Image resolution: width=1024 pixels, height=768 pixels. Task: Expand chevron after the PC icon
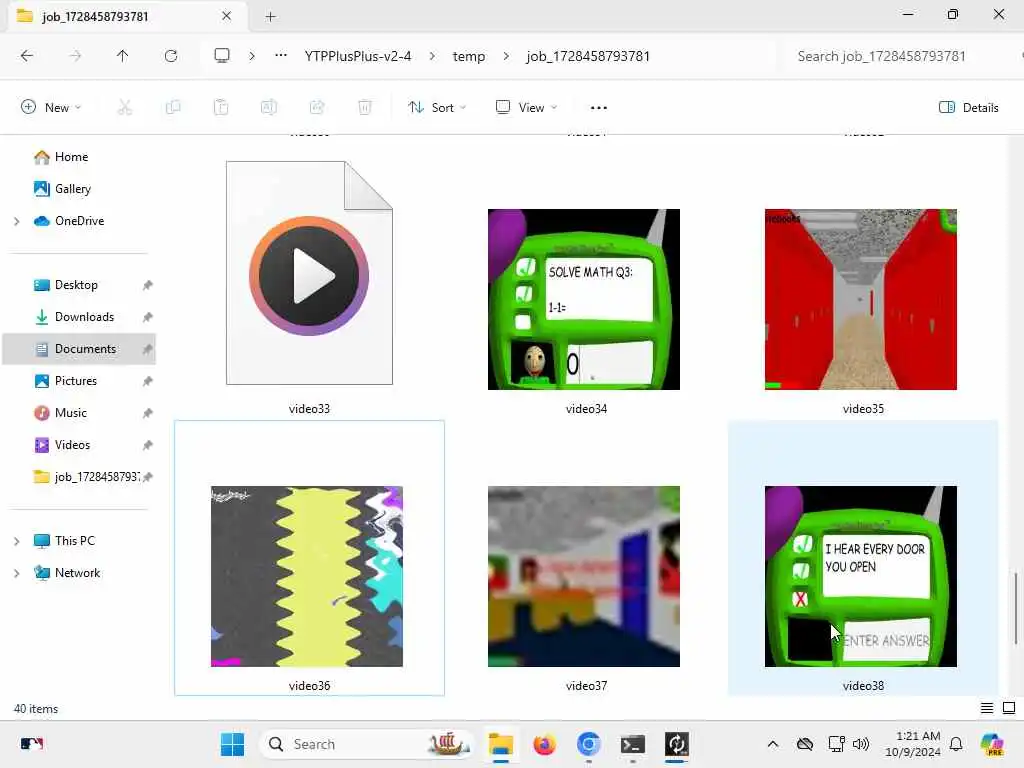252,56
